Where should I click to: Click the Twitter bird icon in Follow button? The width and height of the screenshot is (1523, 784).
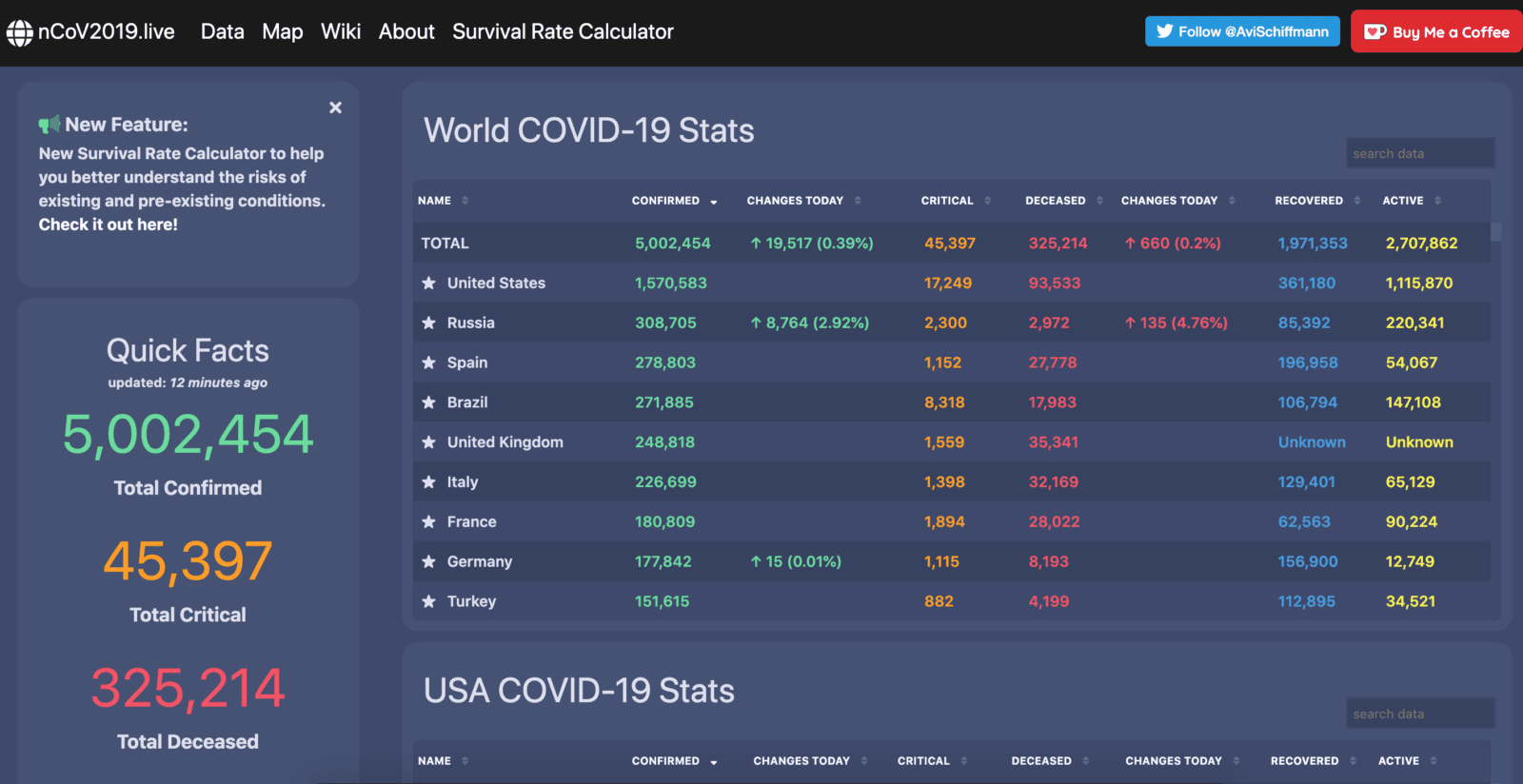(x=1165, y=31)
